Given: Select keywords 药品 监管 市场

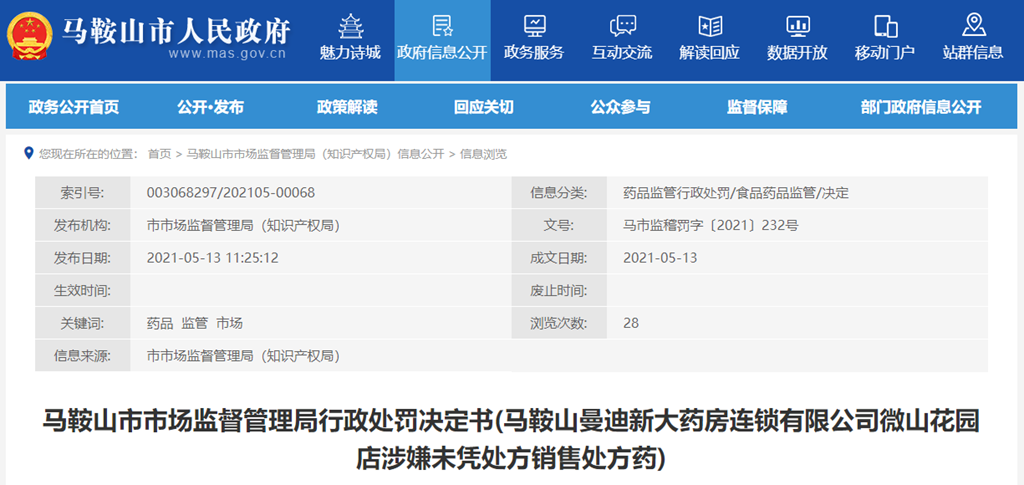Looking at the screenshot, I should click(195, 323).
